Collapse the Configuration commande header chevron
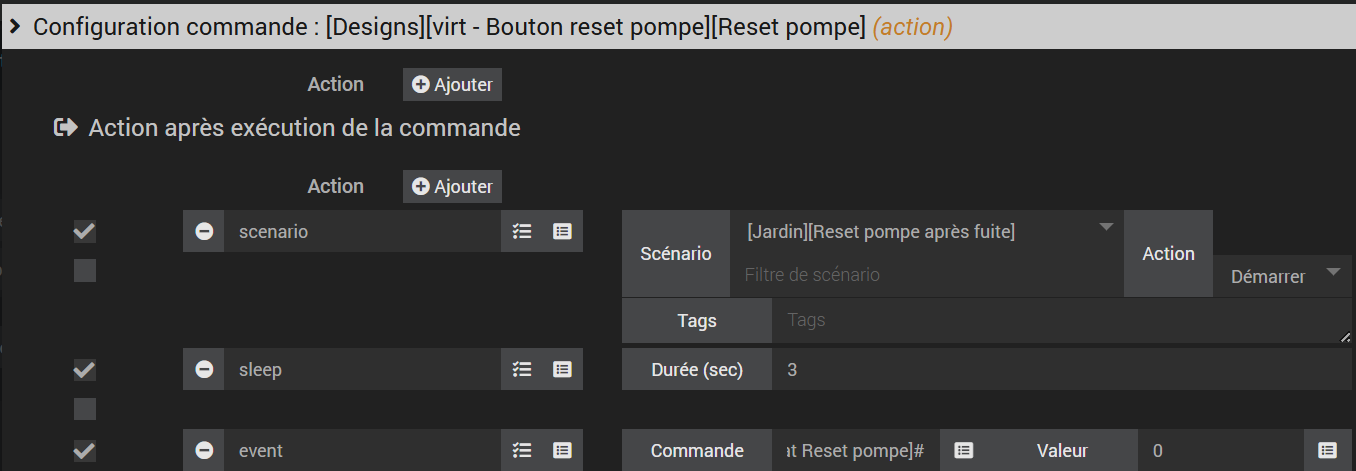Viewport: 1356px width, 471px height. click(x=15, y=27)
